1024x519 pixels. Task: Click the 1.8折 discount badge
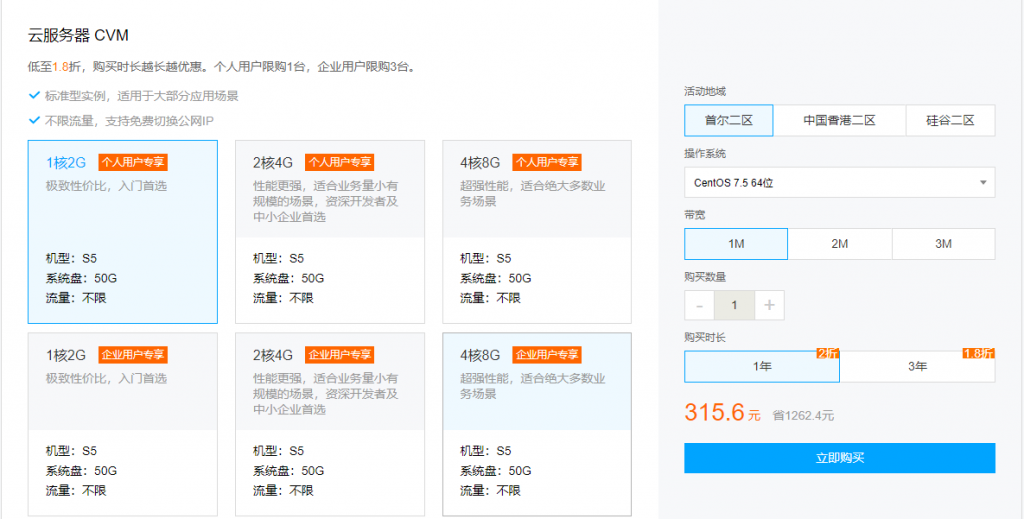979,353
